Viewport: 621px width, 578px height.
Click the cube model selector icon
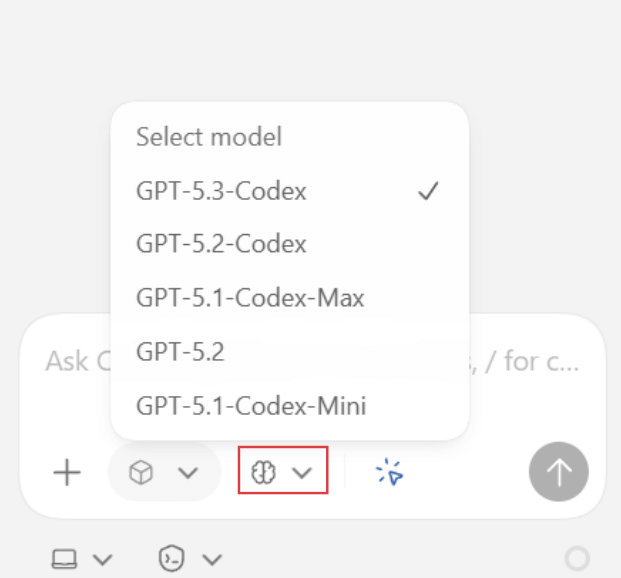click(x=146, y=473)
